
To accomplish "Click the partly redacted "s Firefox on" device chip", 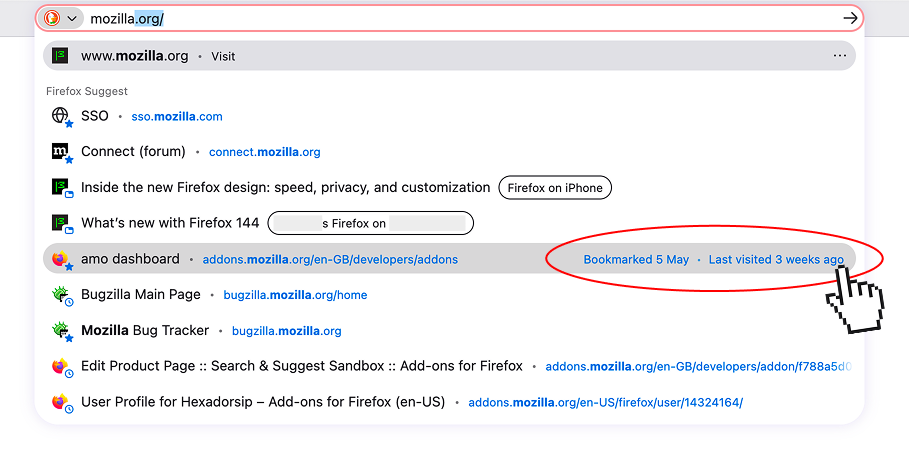I will coord(370,223).
